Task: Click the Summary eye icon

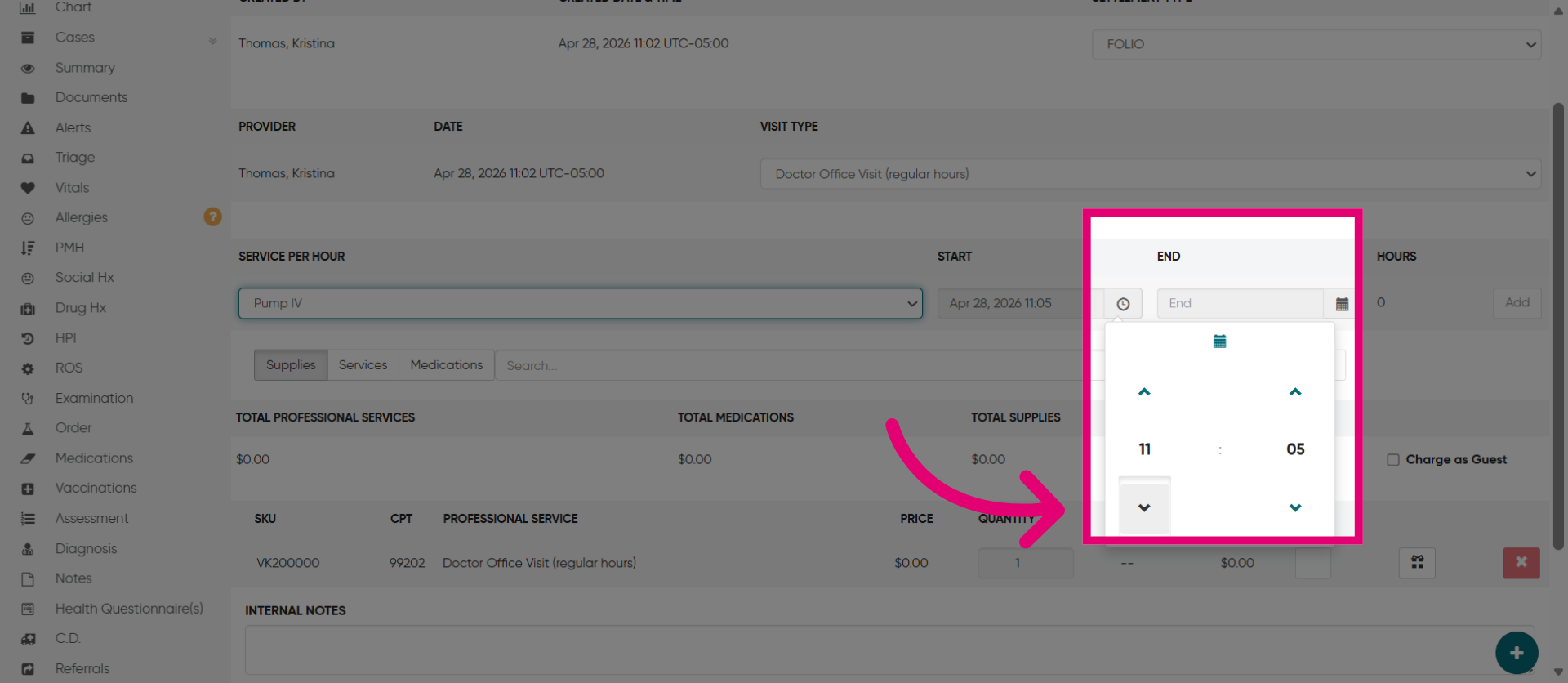Action: coord(28,68)
